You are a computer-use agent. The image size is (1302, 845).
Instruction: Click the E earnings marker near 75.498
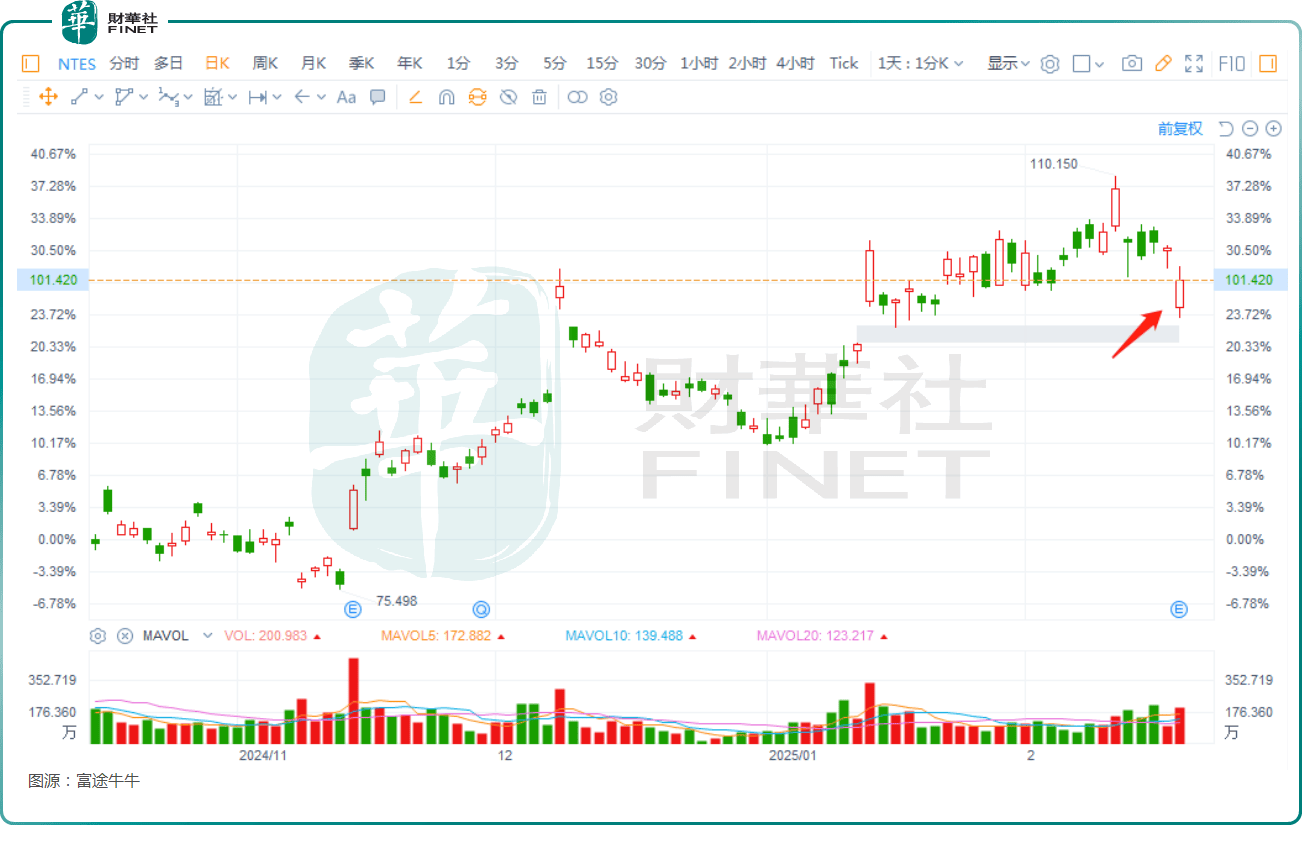pyautogui.click(x=352, y=609)
